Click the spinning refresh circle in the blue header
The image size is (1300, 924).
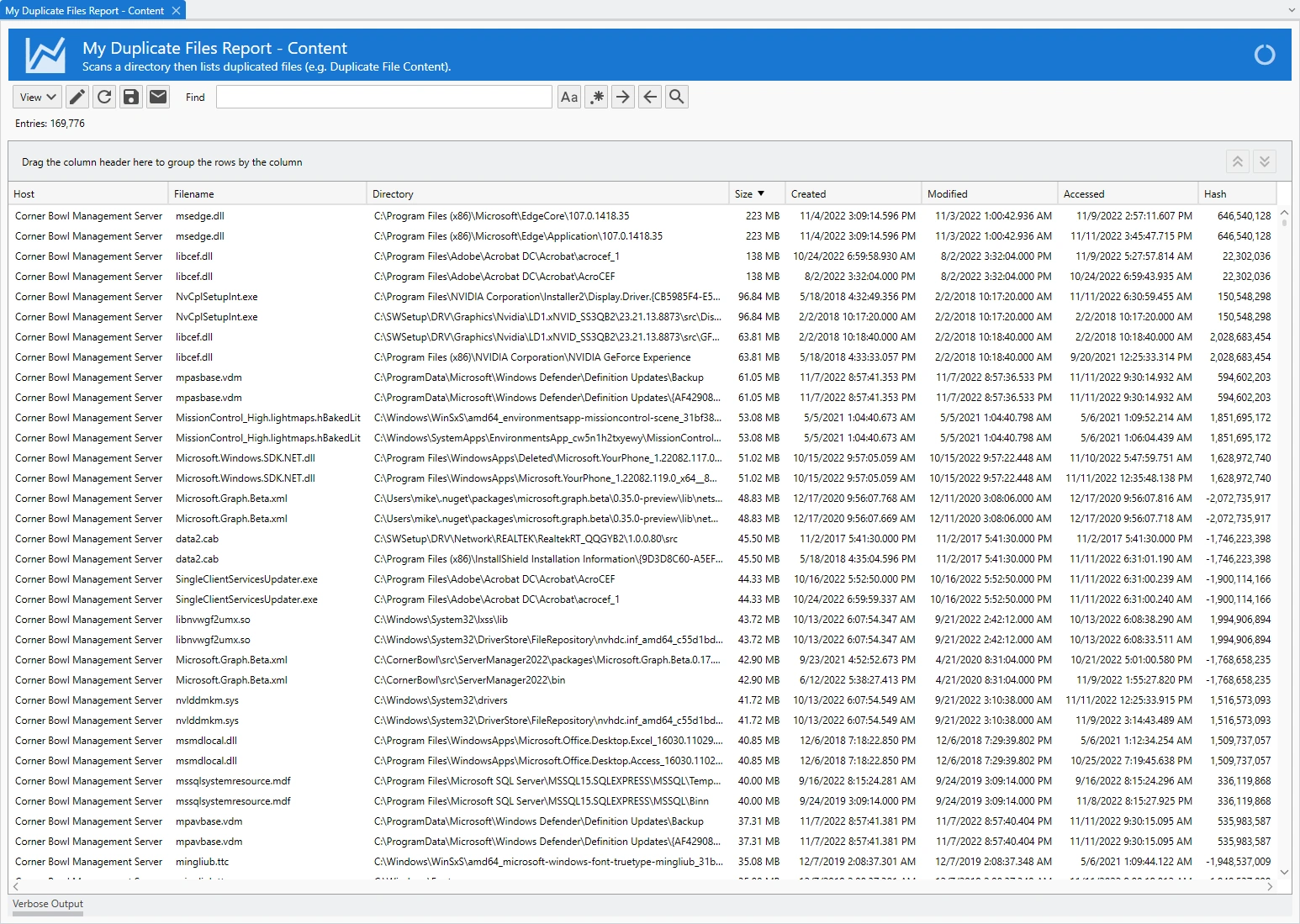(1264, 55)
